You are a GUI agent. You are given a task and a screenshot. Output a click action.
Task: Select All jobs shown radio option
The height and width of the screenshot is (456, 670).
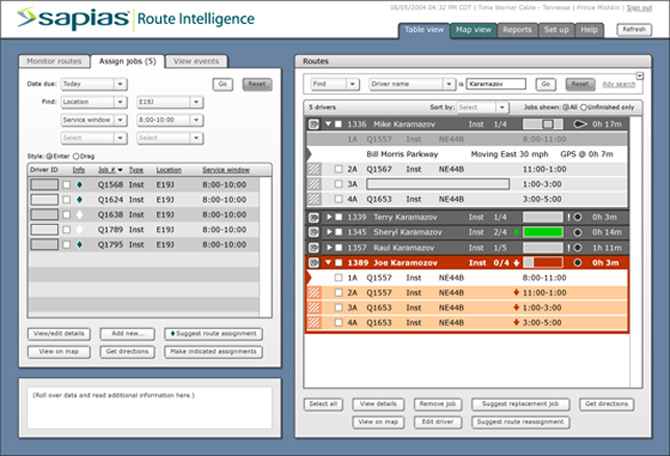566,107
